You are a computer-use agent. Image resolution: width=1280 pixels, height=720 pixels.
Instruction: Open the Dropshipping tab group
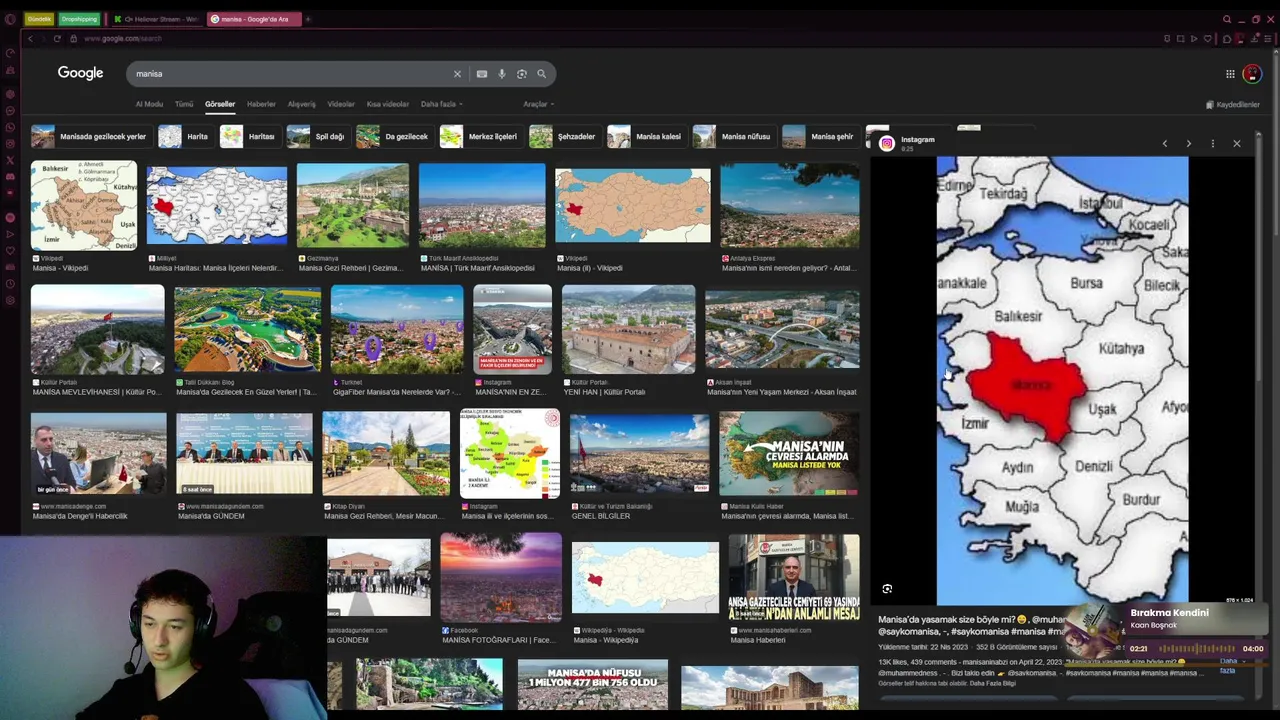(x=79, y=19)
